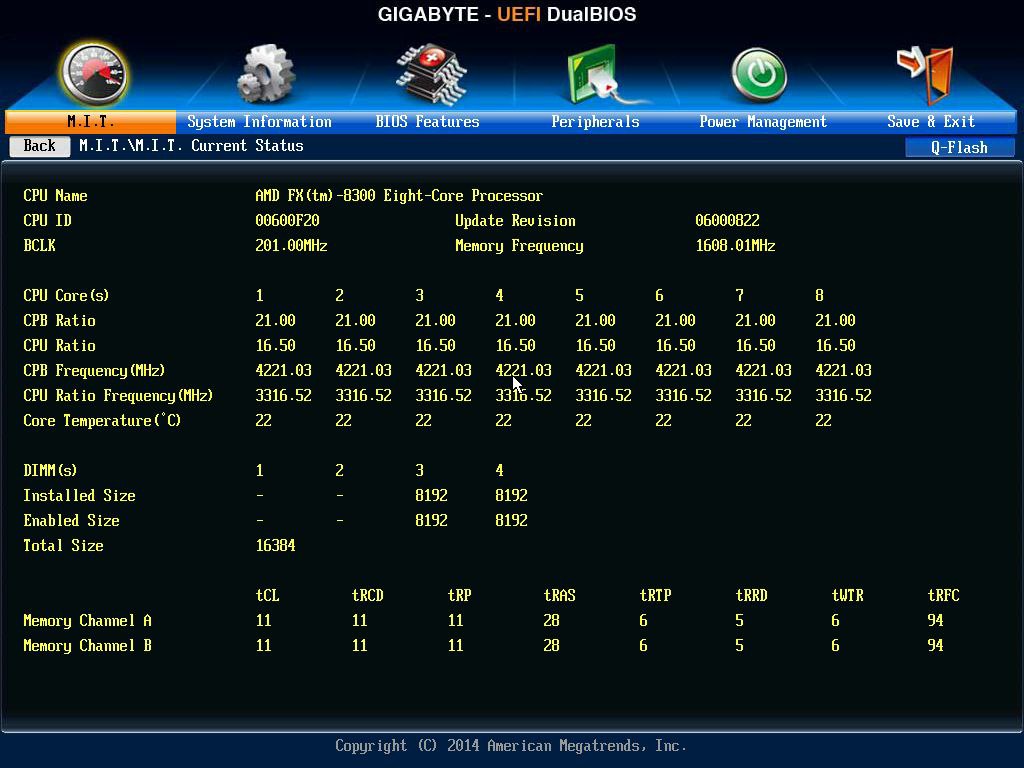Open the Peripherals tab

(595, 121)
